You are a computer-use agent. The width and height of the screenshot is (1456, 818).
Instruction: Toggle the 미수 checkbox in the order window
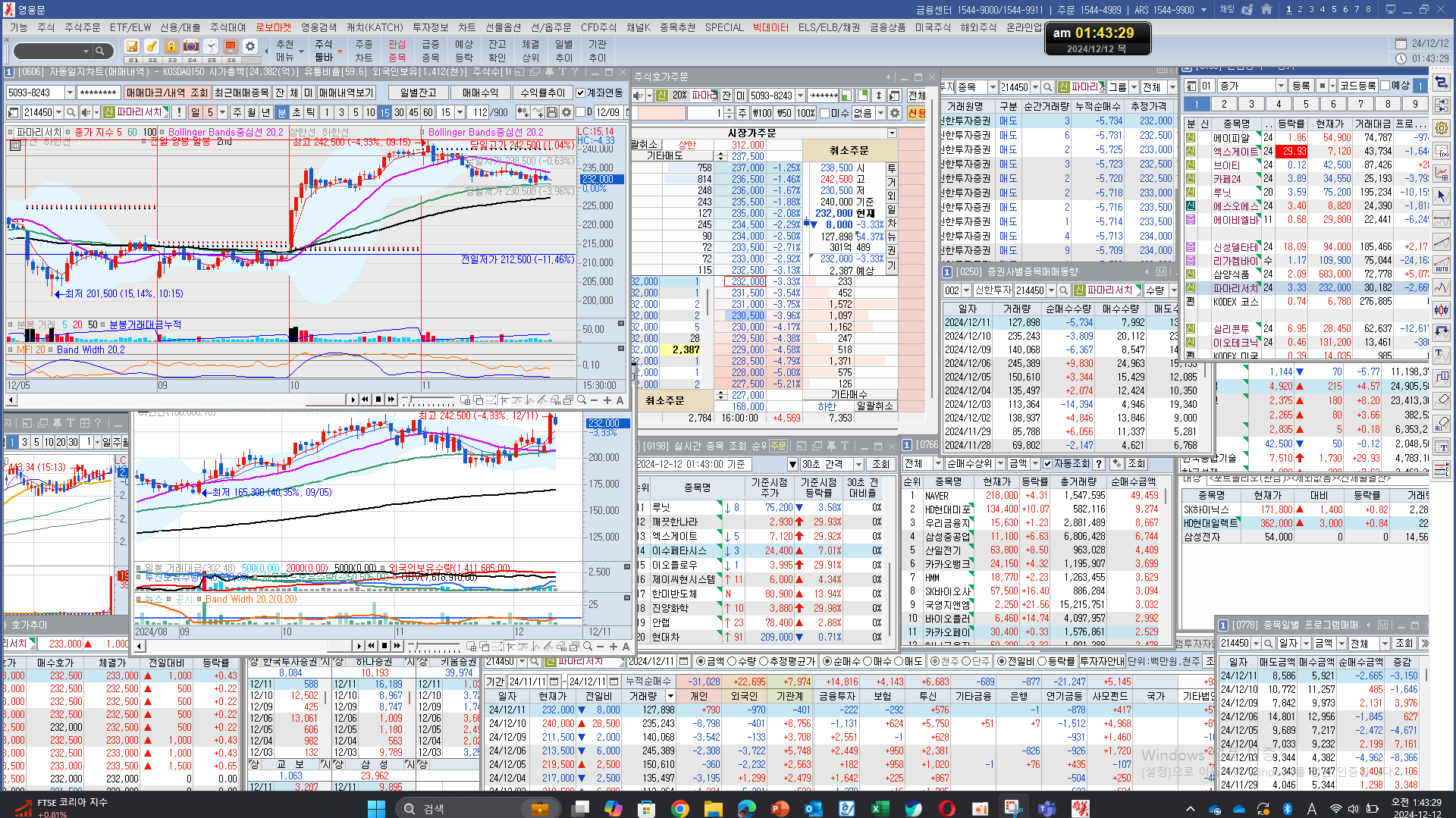(825, 113)
